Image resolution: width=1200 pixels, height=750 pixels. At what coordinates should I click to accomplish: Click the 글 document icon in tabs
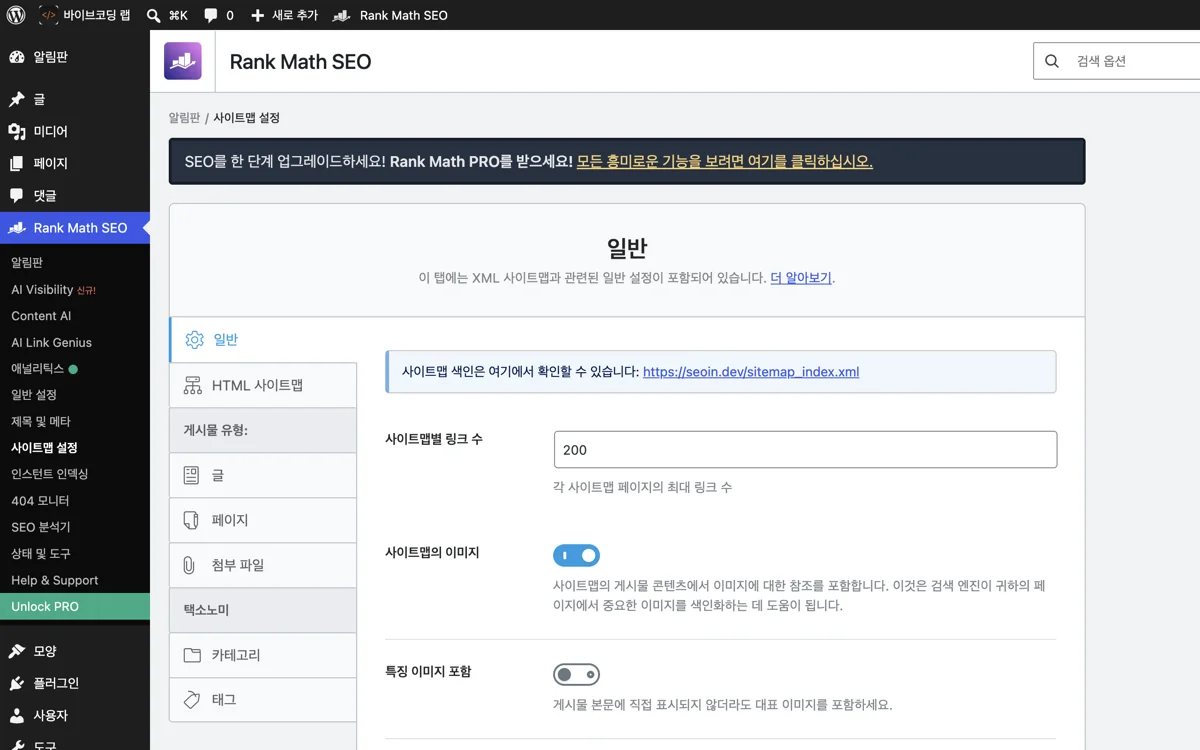pos(191,475)
